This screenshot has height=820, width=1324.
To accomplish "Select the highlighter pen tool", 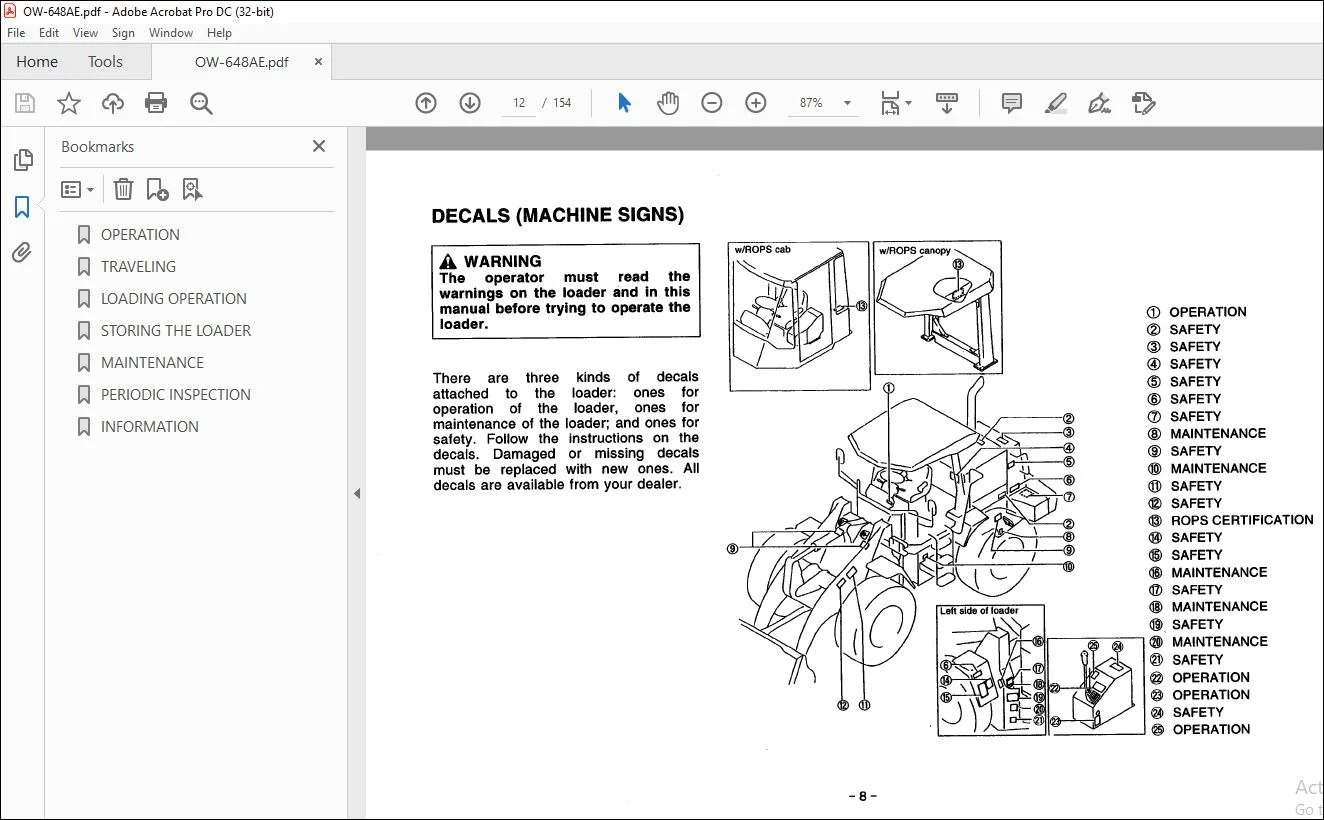I will click(x=1055, y=103).
